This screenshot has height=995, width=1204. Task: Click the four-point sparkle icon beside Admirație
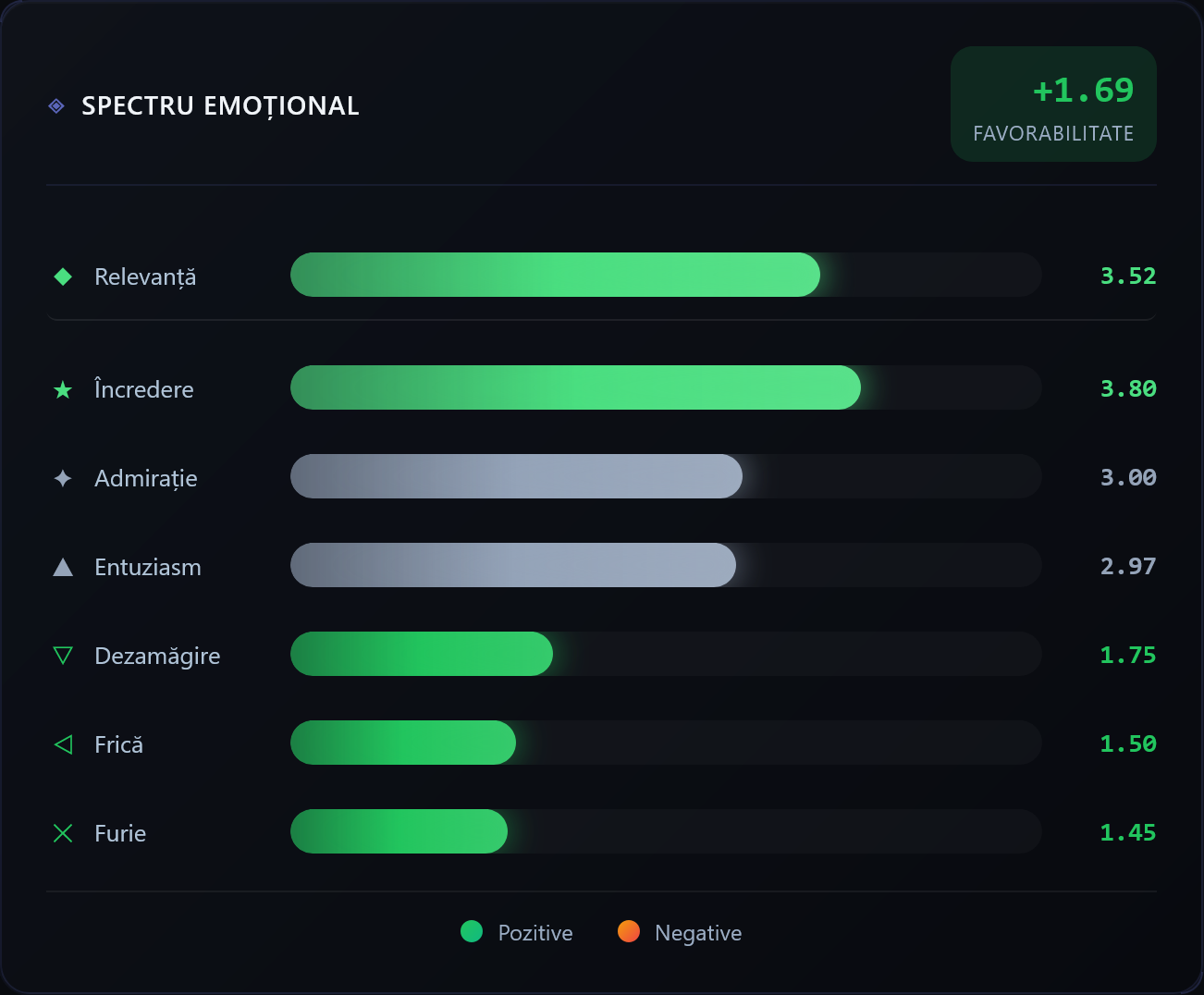tap(63, 478)
